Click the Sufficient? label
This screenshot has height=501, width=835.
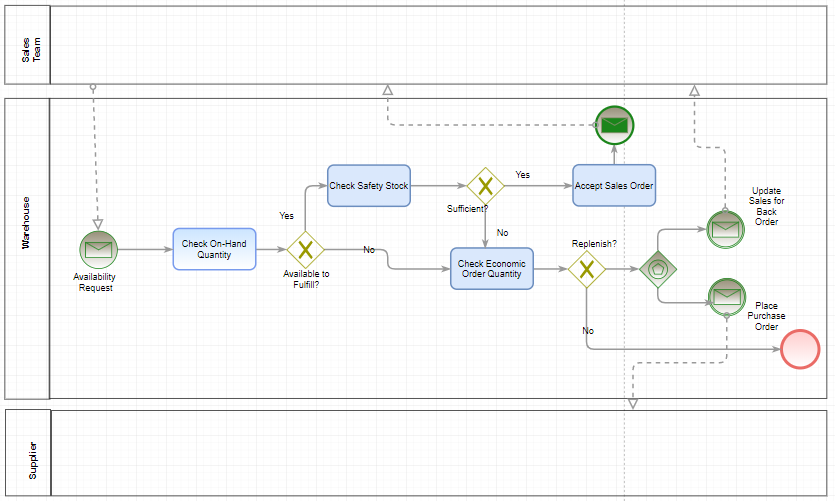467,209
